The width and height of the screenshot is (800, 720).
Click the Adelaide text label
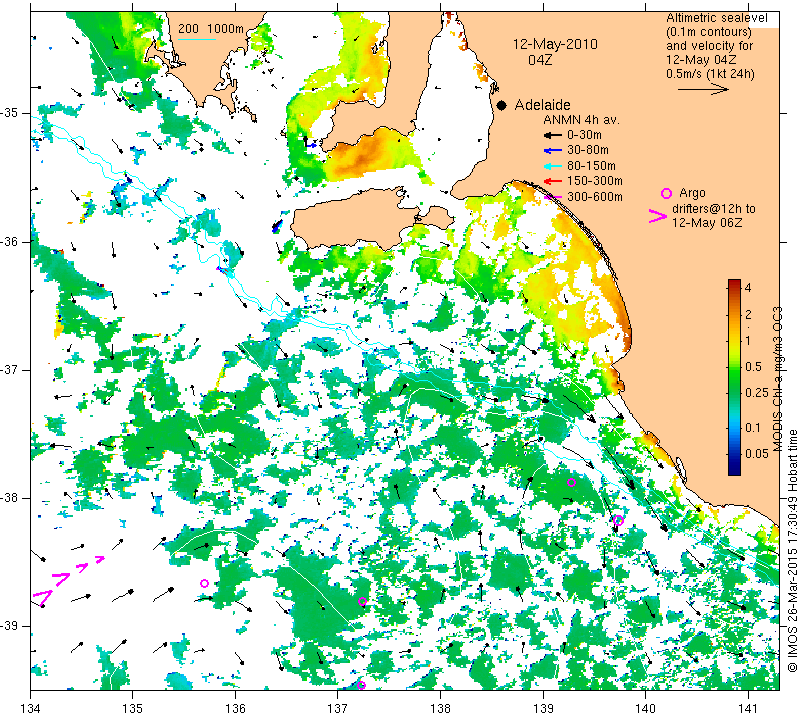(542, 105)
